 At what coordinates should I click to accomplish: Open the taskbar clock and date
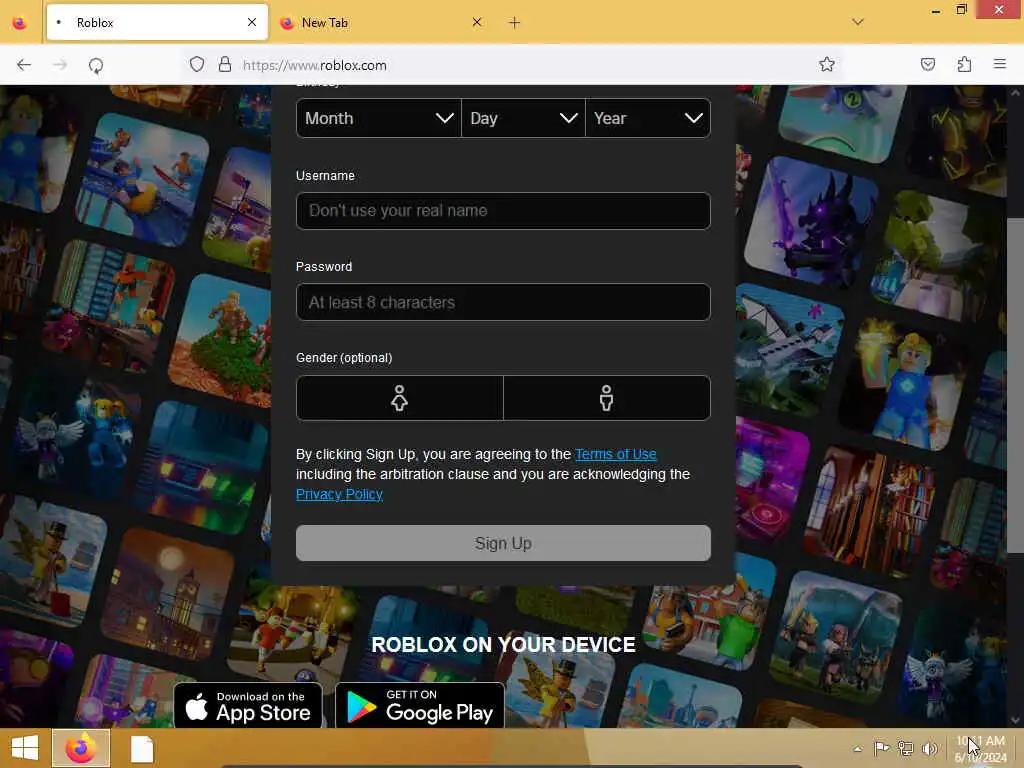point(981,749)
